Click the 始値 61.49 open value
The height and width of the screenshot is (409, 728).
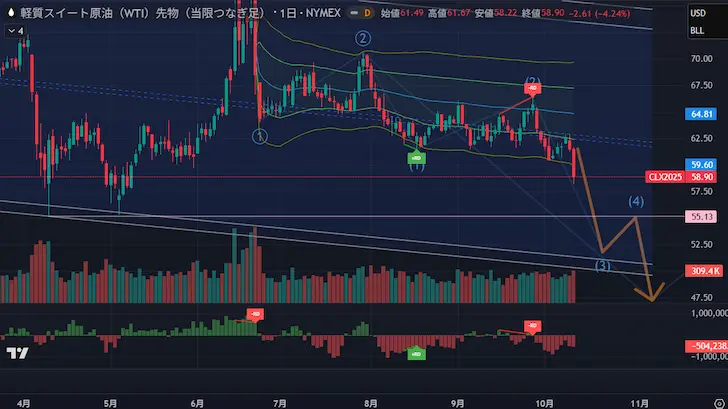click(402, 13)
